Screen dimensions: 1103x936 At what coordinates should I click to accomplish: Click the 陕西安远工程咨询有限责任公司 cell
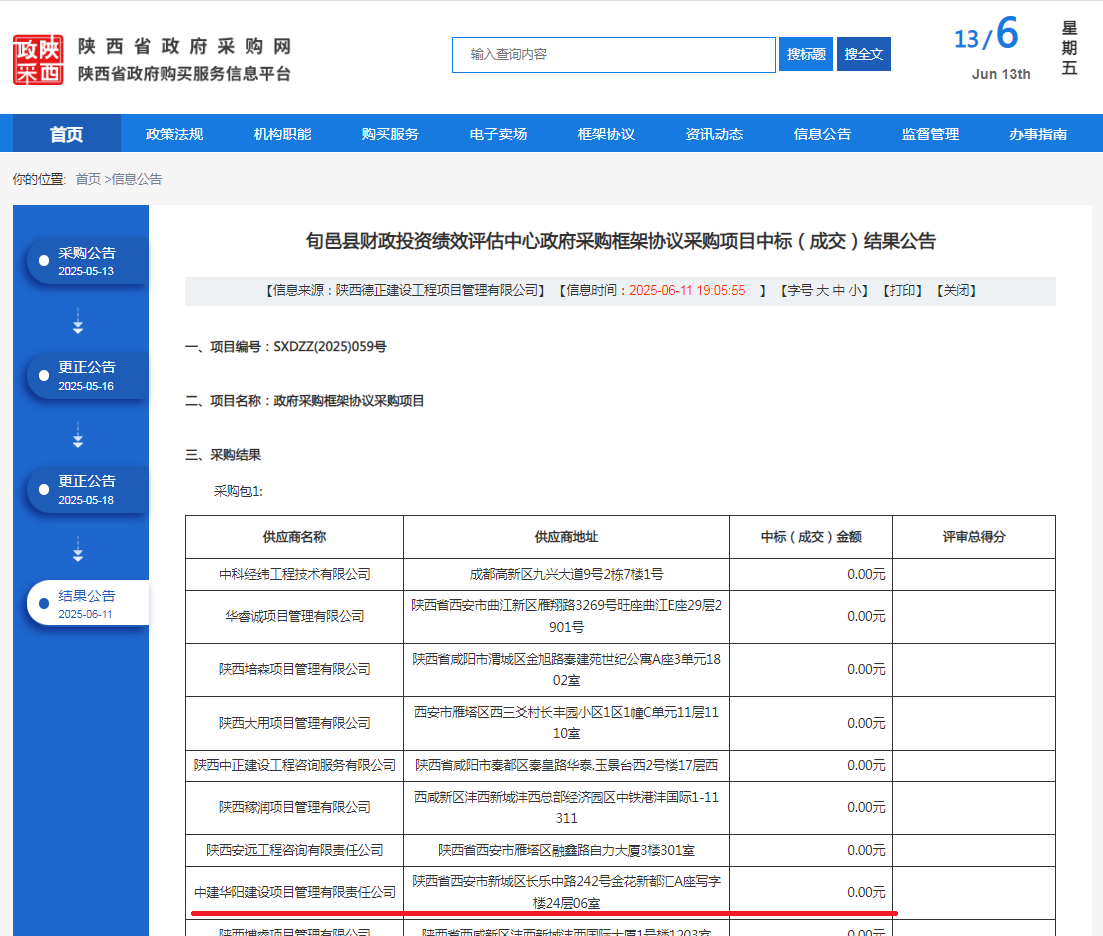295,851
